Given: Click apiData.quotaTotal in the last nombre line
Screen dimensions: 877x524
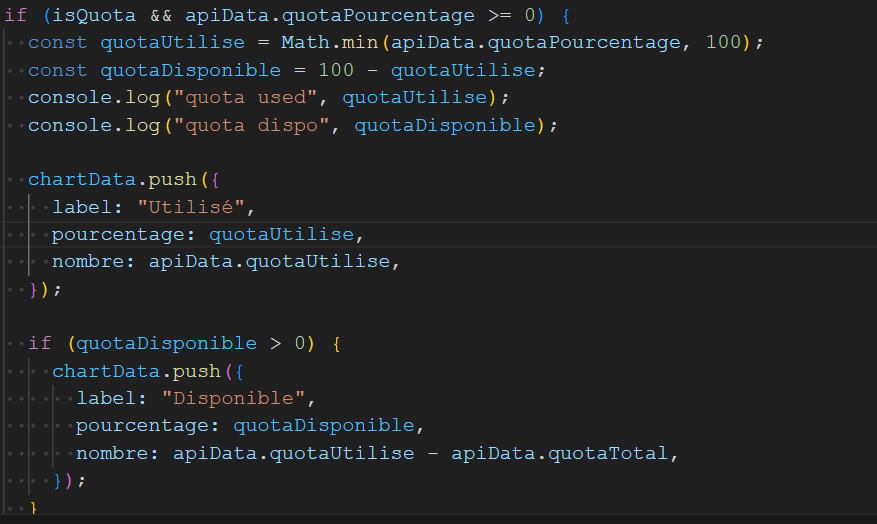Looking at the screenshot, I should coord(558,453).
